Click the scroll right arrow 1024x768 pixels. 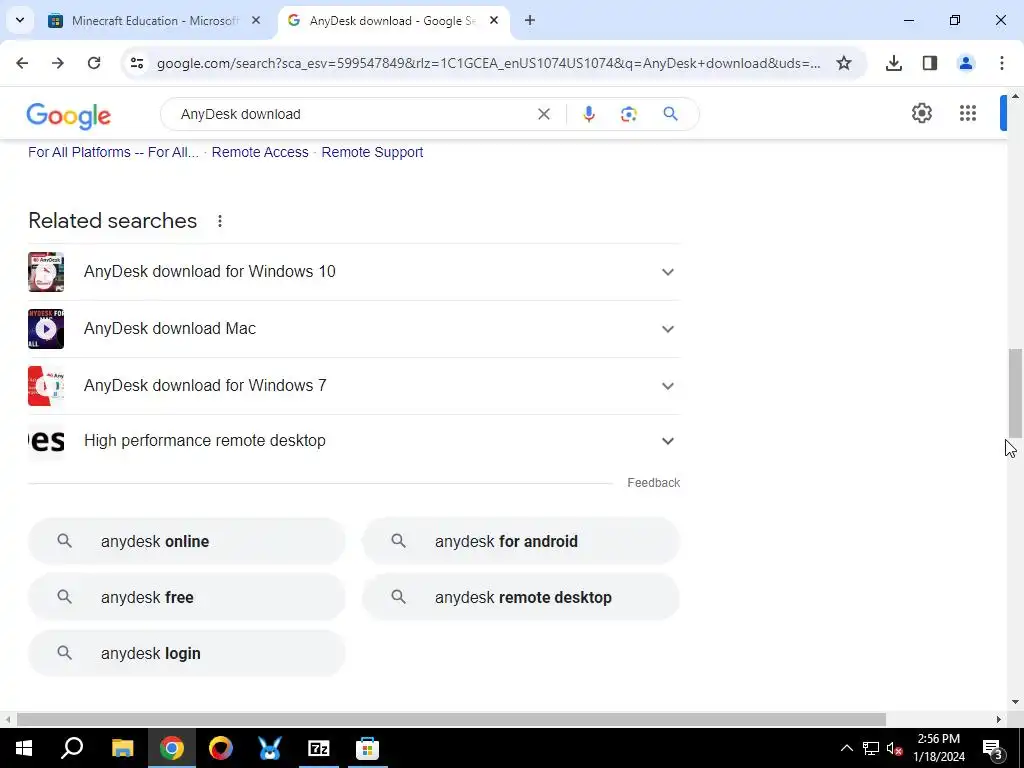999,719
